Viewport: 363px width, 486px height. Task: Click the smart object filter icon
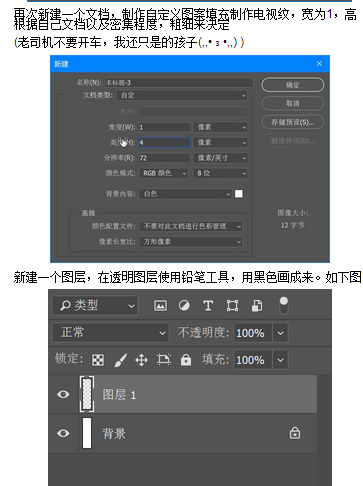257,305
